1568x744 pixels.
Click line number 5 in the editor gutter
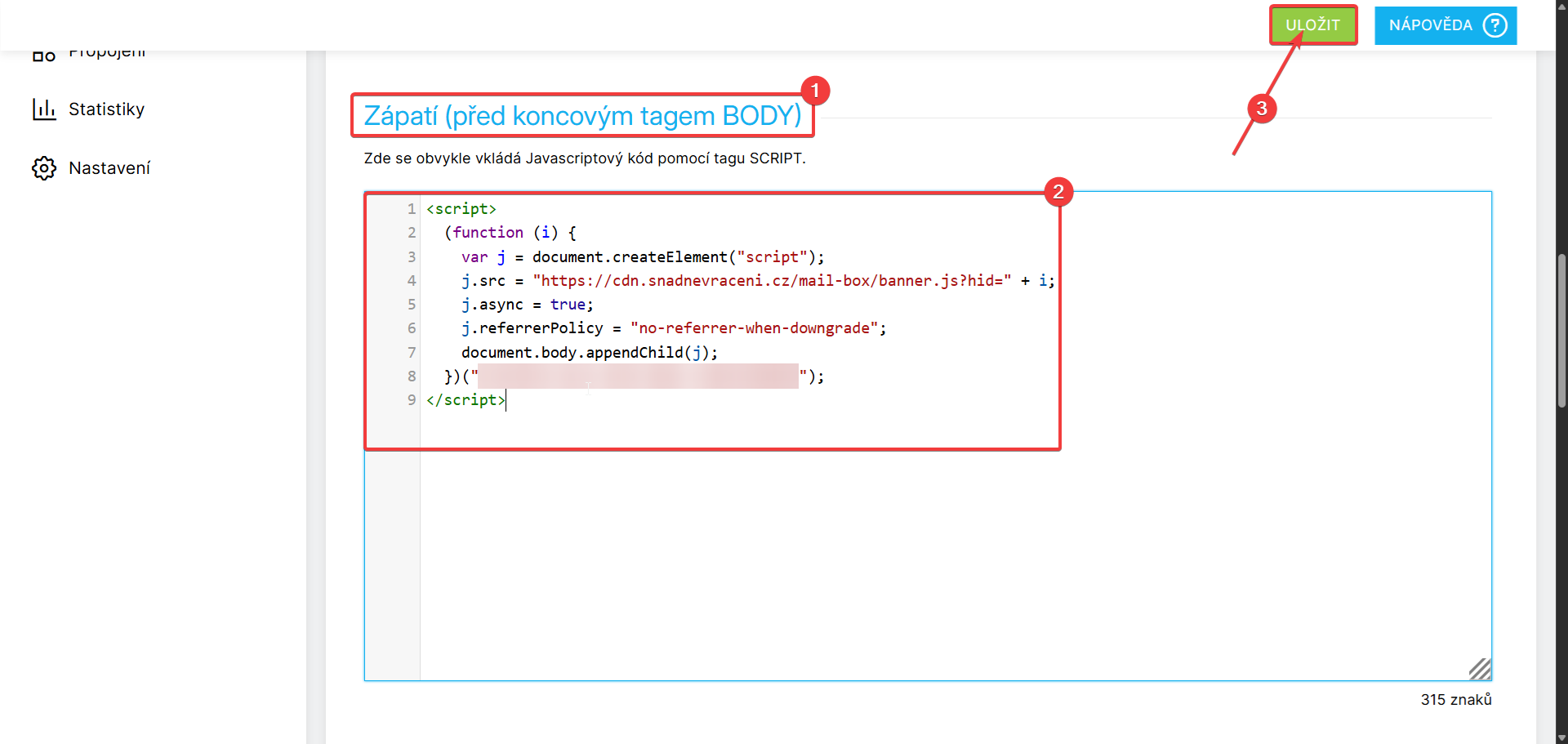[412, 305]
